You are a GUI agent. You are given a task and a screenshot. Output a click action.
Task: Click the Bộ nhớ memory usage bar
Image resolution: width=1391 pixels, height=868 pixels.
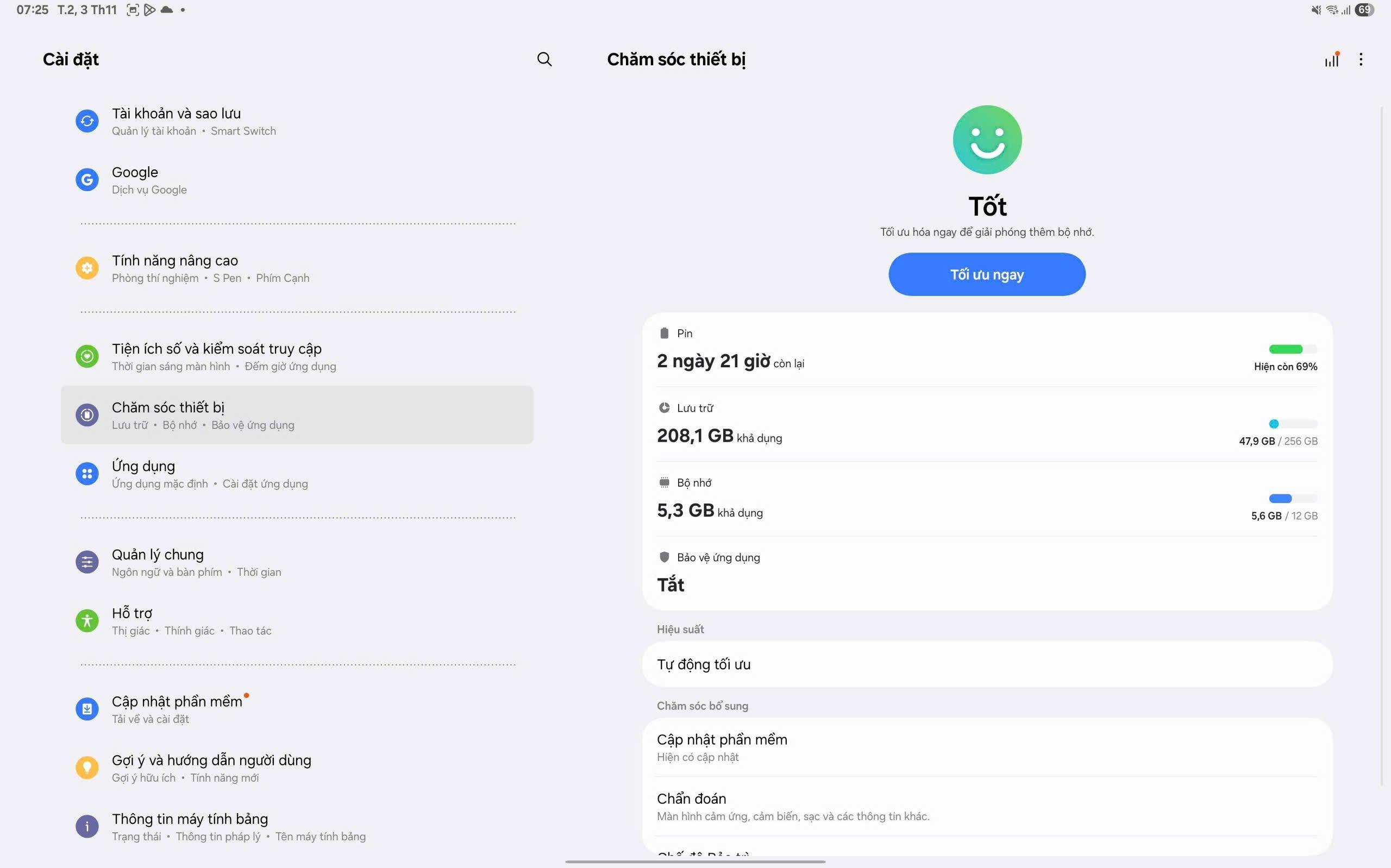pyautogui.click(x=1292, y=498)
